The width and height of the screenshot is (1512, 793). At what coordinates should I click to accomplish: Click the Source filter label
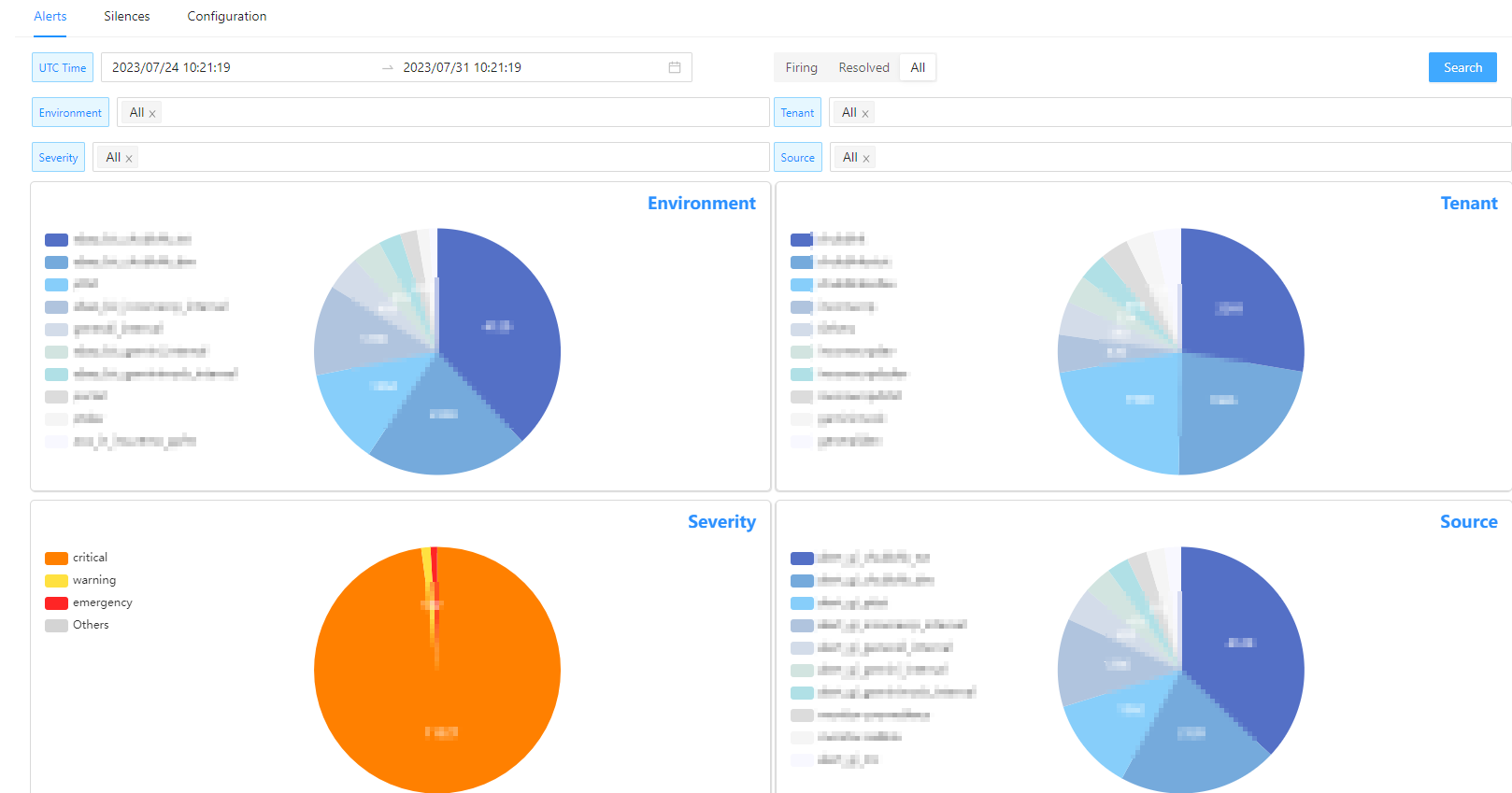click(x=798, y=157)
